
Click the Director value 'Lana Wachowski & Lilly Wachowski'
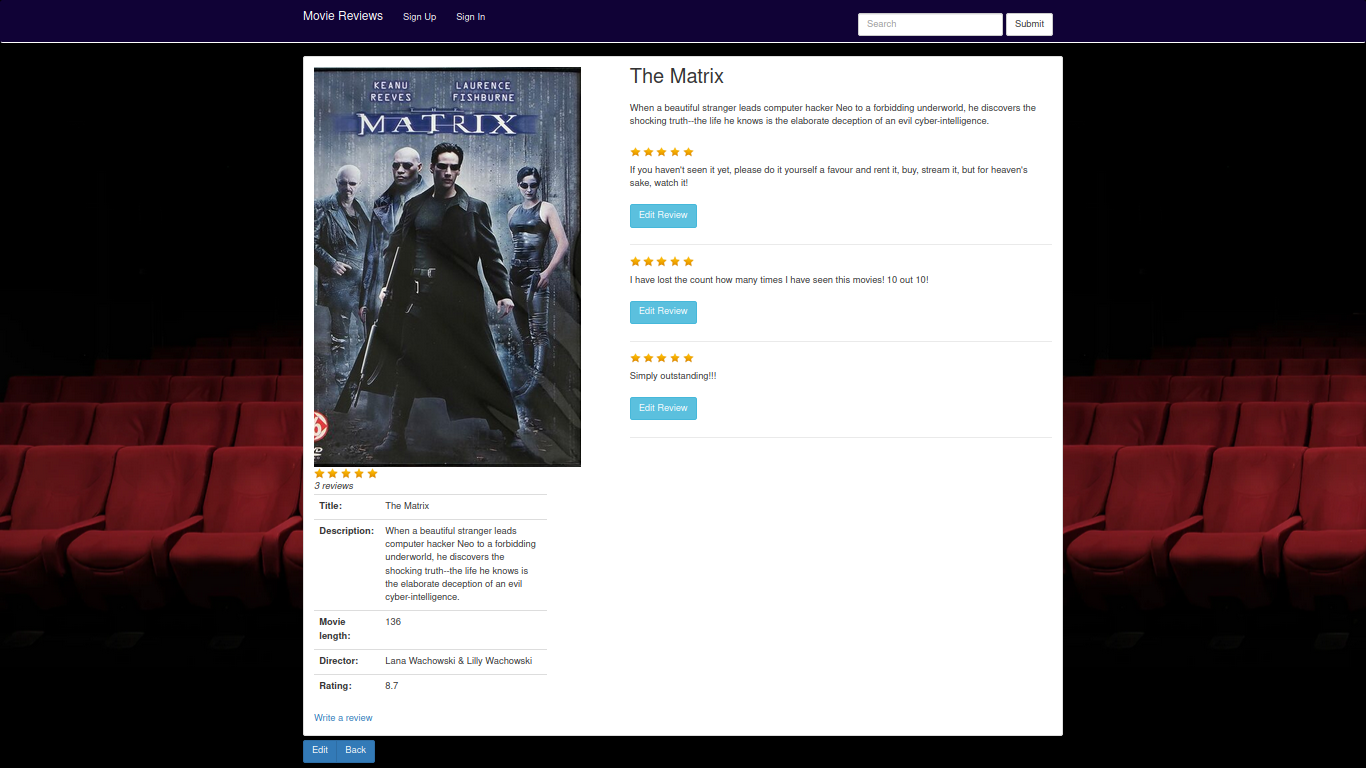[459, 661]
